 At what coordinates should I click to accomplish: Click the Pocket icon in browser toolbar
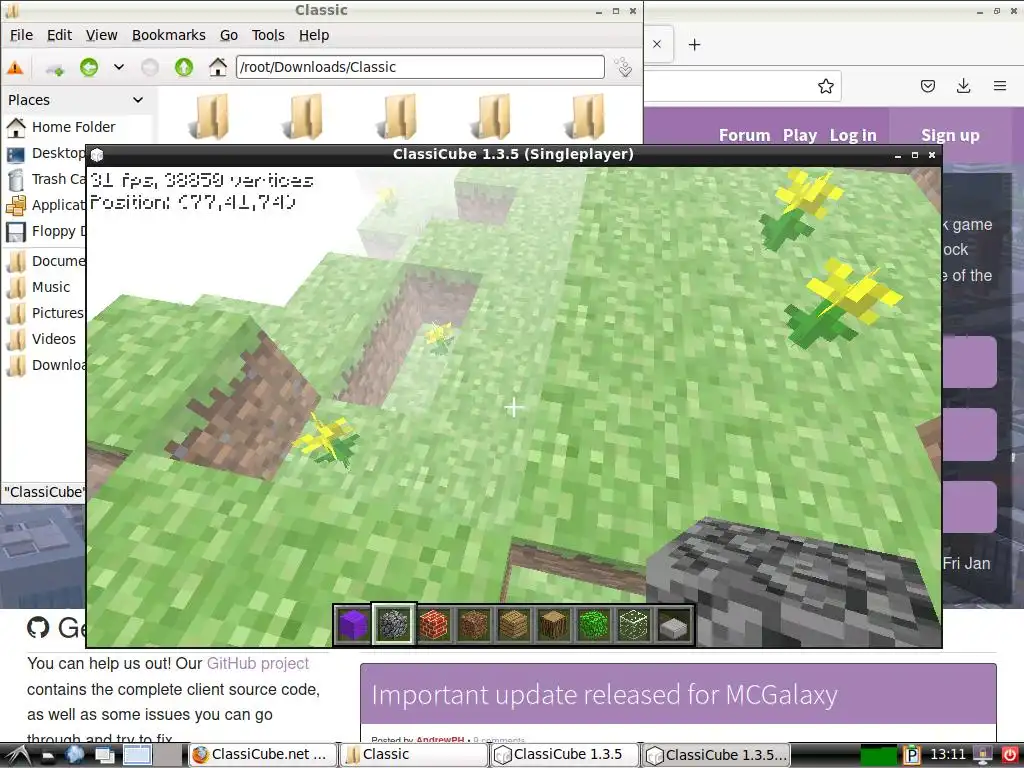pos(928,86)
